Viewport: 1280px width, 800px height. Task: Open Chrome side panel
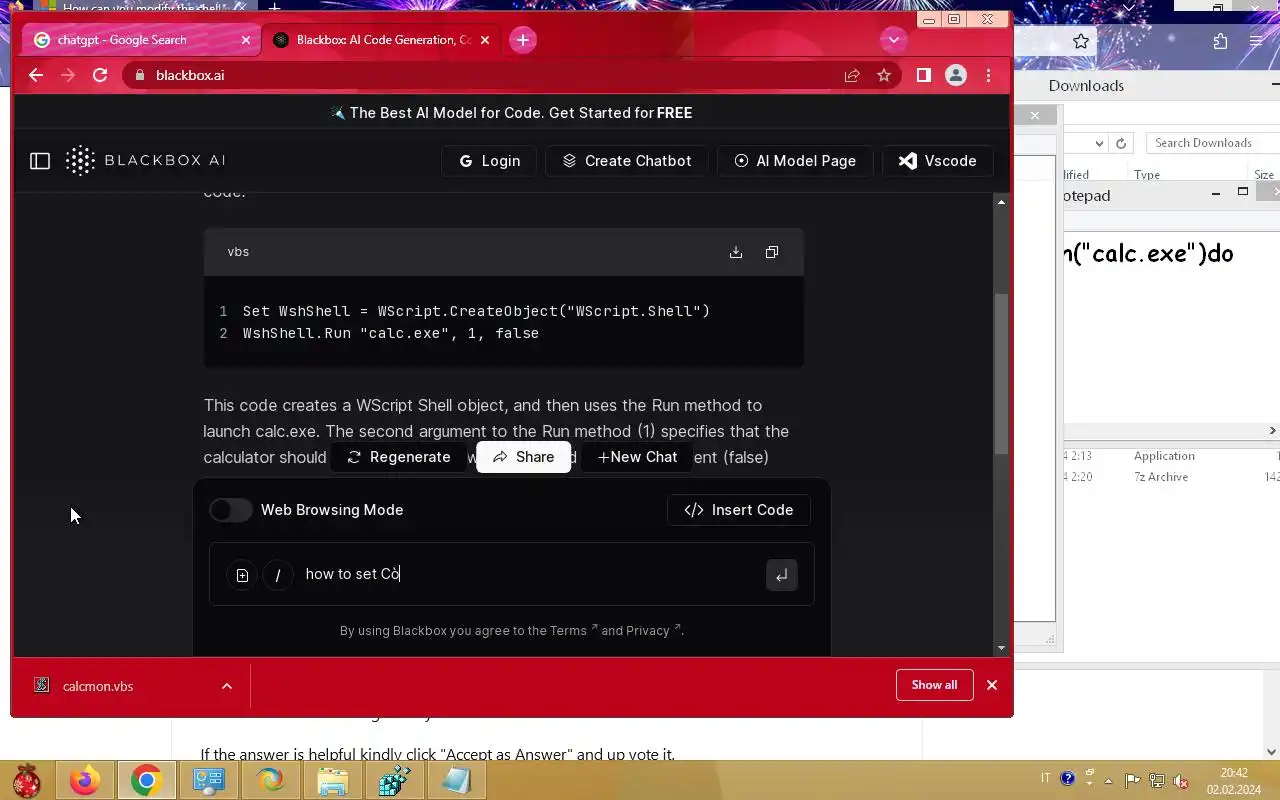pyautogui.click(x=924, y=75)
